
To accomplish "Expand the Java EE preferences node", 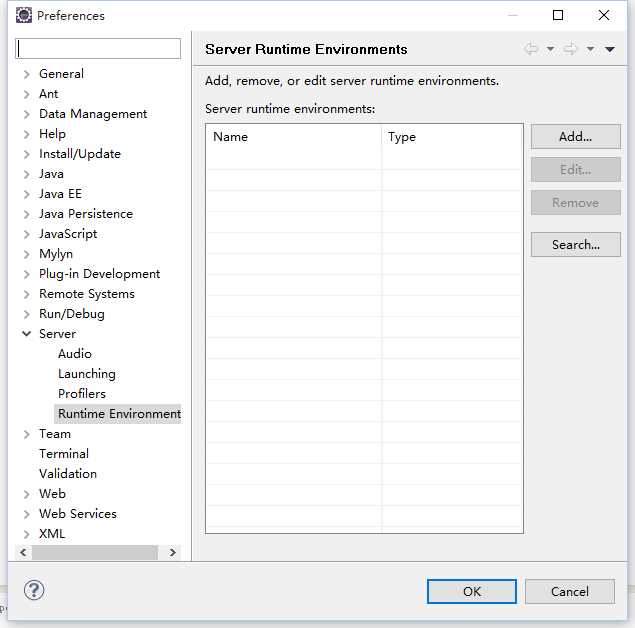I will [x=27, y=194].
